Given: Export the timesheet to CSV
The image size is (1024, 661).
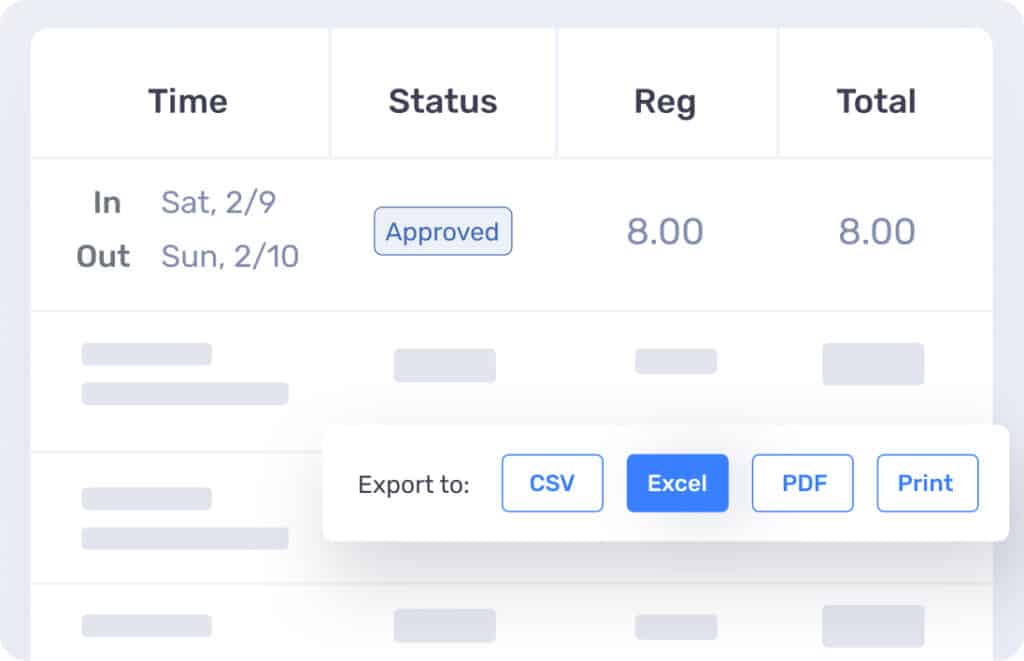Looking at the screenshot, I should click(552, 483).
